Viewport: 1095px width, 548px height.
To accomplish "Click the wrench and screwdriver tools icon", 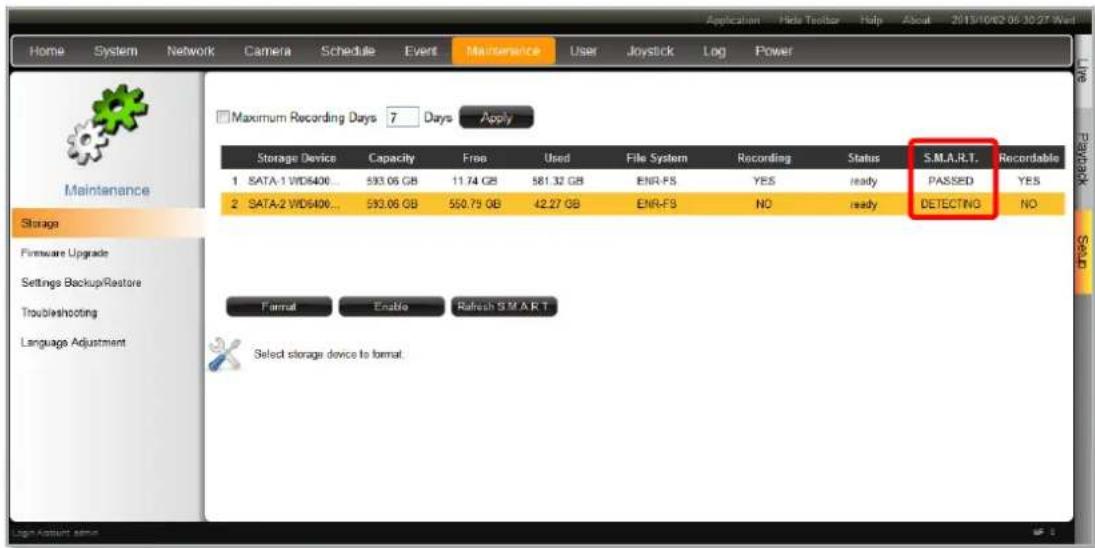I will pyautogui.click(x=224, y=354).
